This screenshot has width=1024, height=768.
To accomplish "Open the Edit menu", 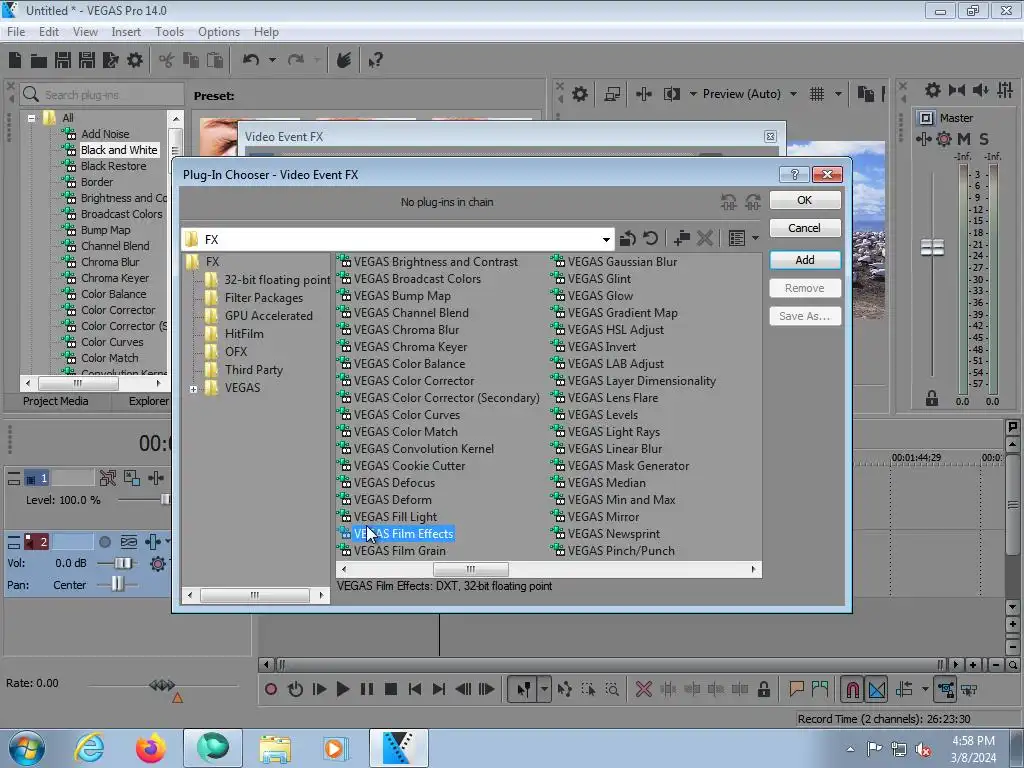I will (48, 32).
